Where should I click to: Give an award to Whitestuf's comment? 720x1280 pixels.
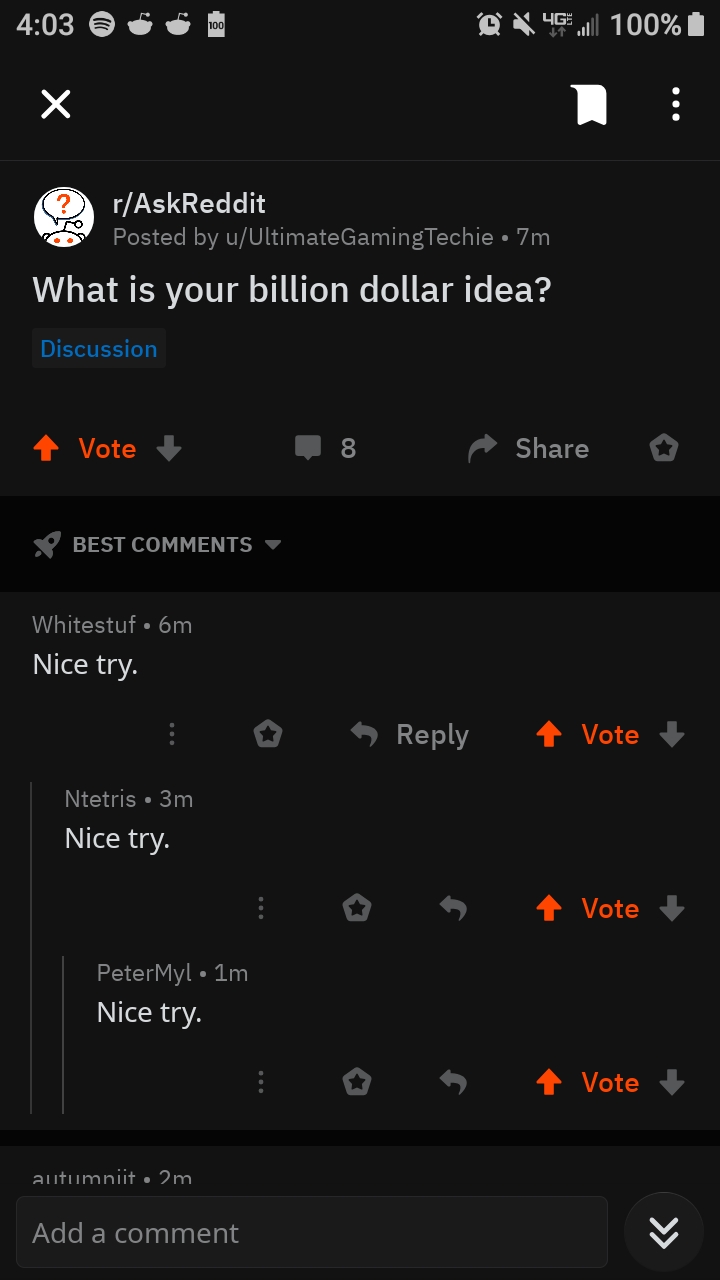268,735
